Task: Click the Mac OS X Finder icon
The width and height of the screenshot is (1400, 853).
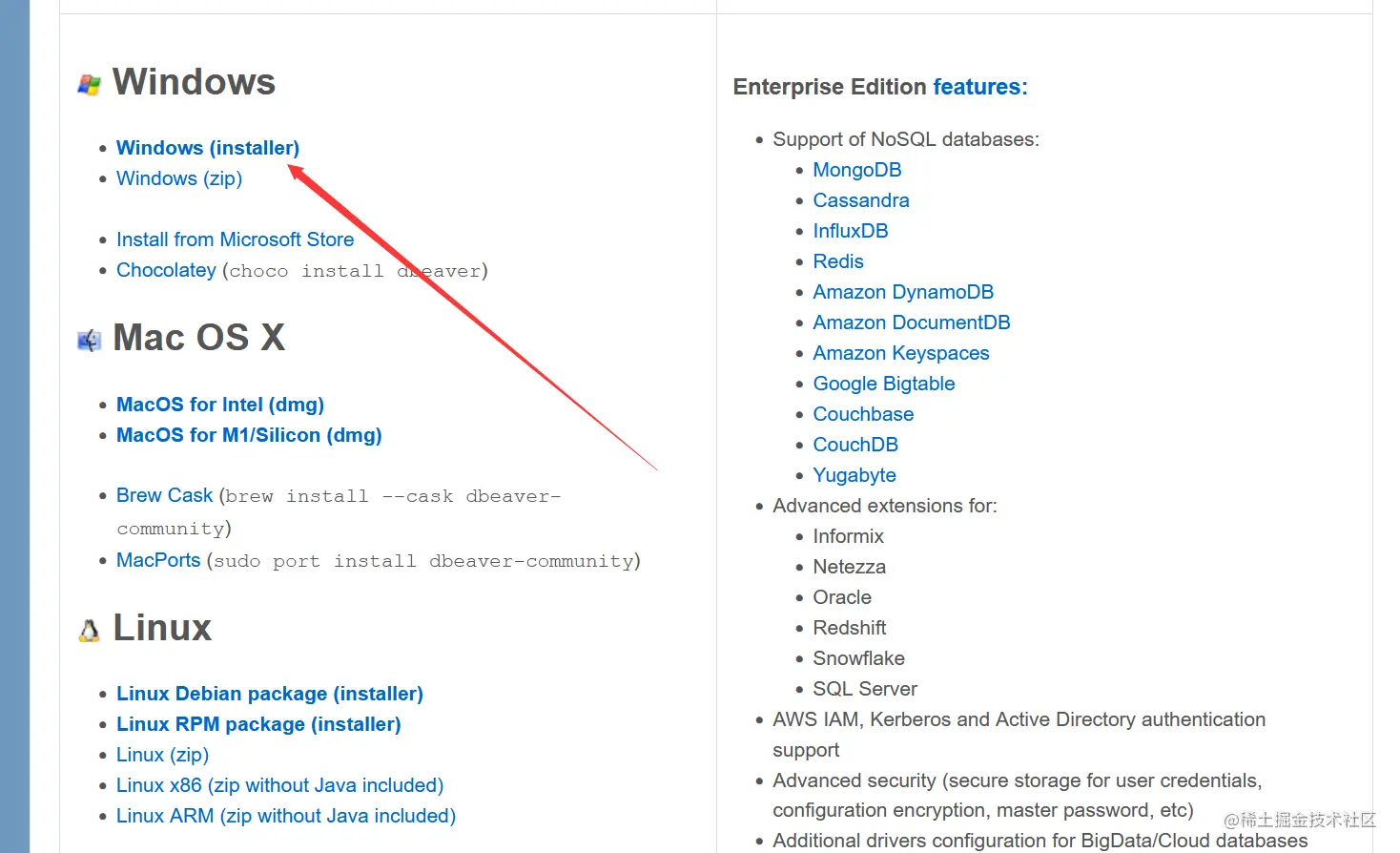Action: coord(89,341)
